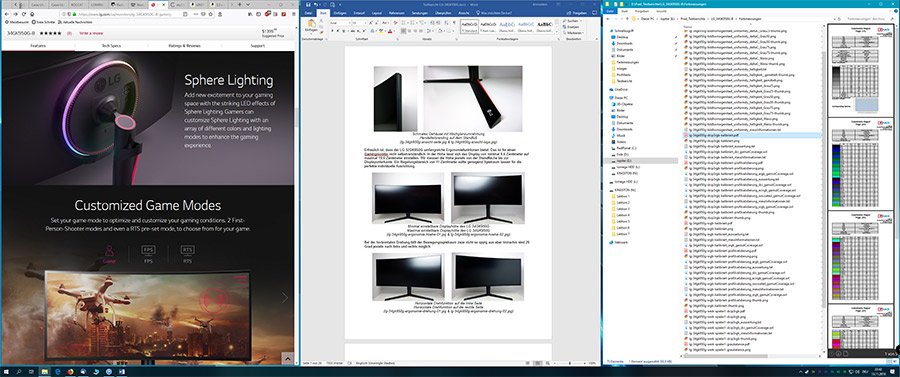Viewport: 900px width, 377px height.
Task: Open Explorer's Ansicht ribbon tab
Action: pyautogui.click(x=661, y=11)
